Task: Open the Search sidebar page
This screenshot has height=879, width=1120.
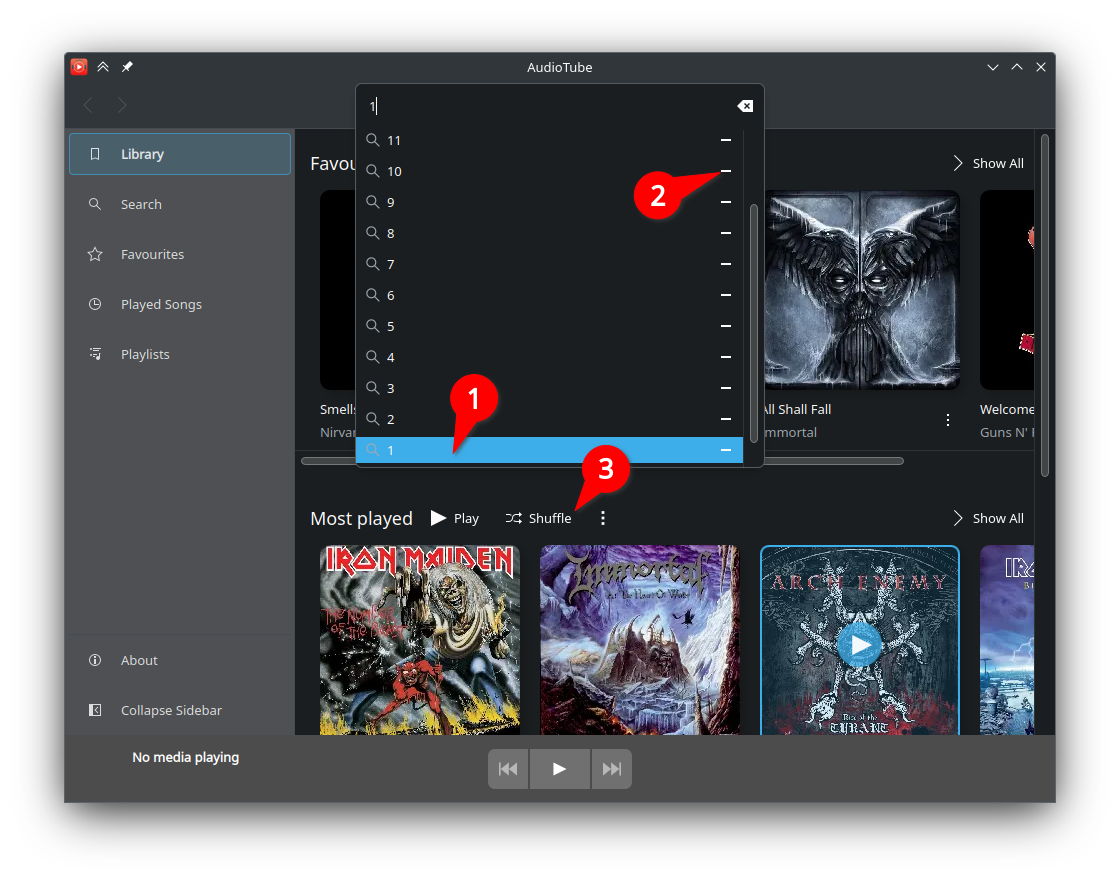Action: [x=180, y=204]
